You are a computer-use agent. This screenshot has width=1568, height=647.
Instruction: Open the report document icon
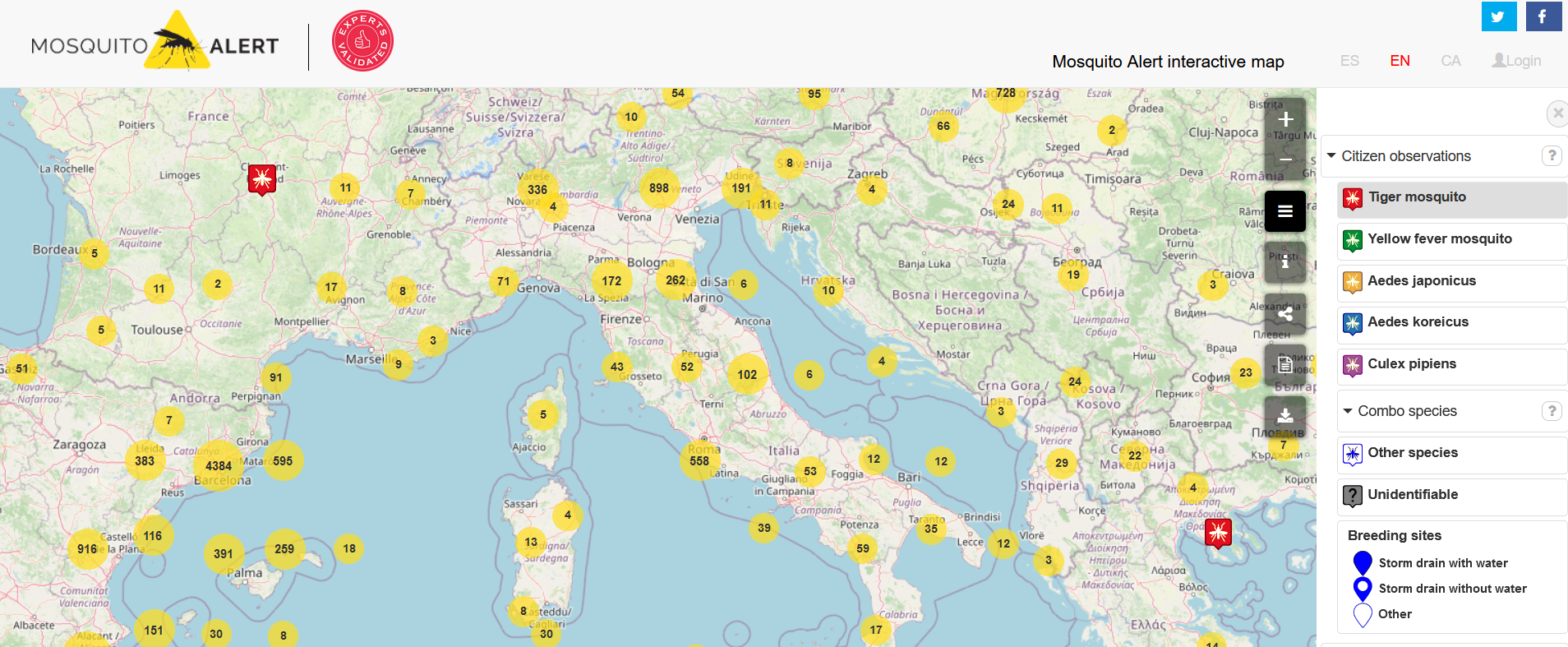point(1285,365)
